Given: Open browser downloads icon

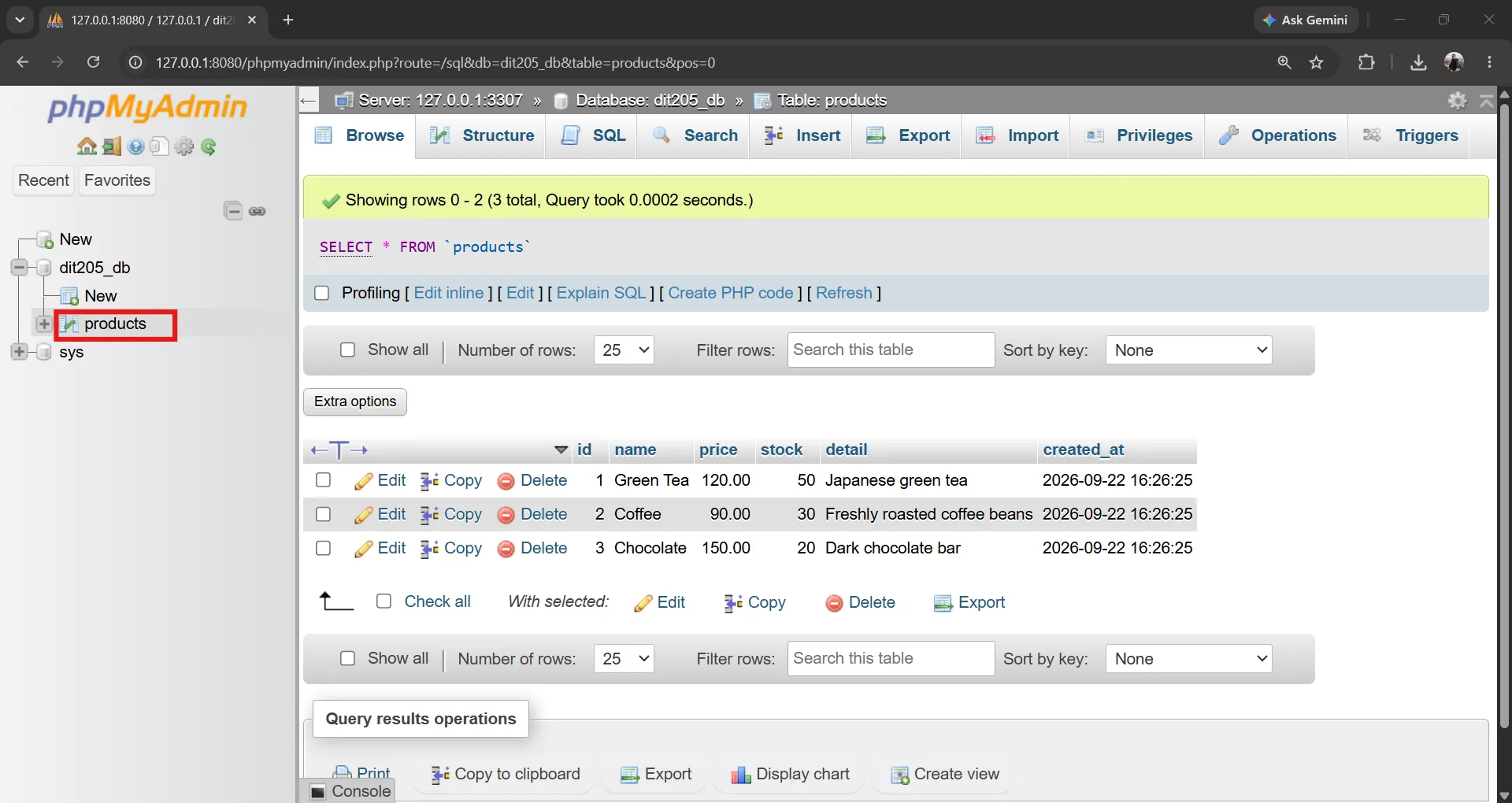Looking at the screenshot, I should (x=1418, y=62).
